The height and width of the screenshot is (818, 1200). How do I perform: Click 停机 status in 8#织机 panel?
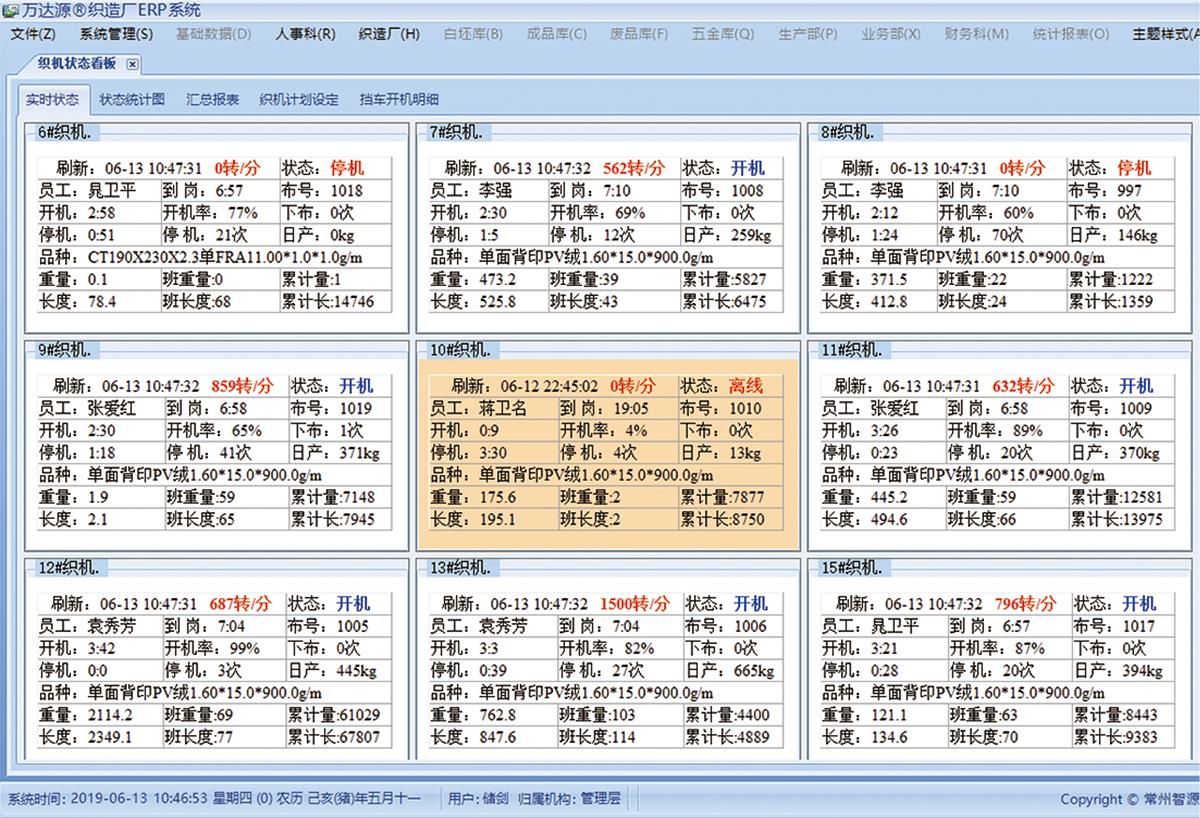[1134, 168]
